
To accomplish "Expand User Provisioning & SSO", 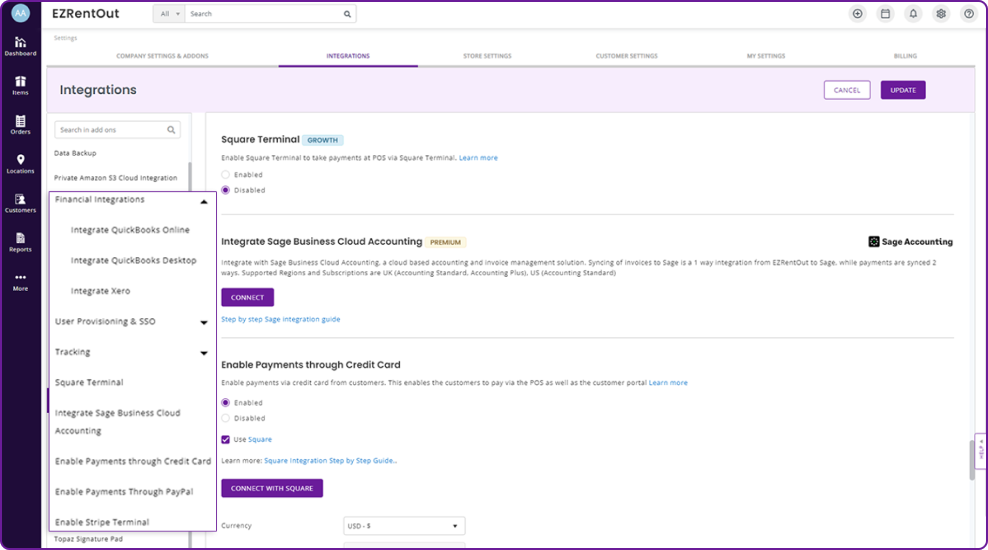I will coord(204,323).
